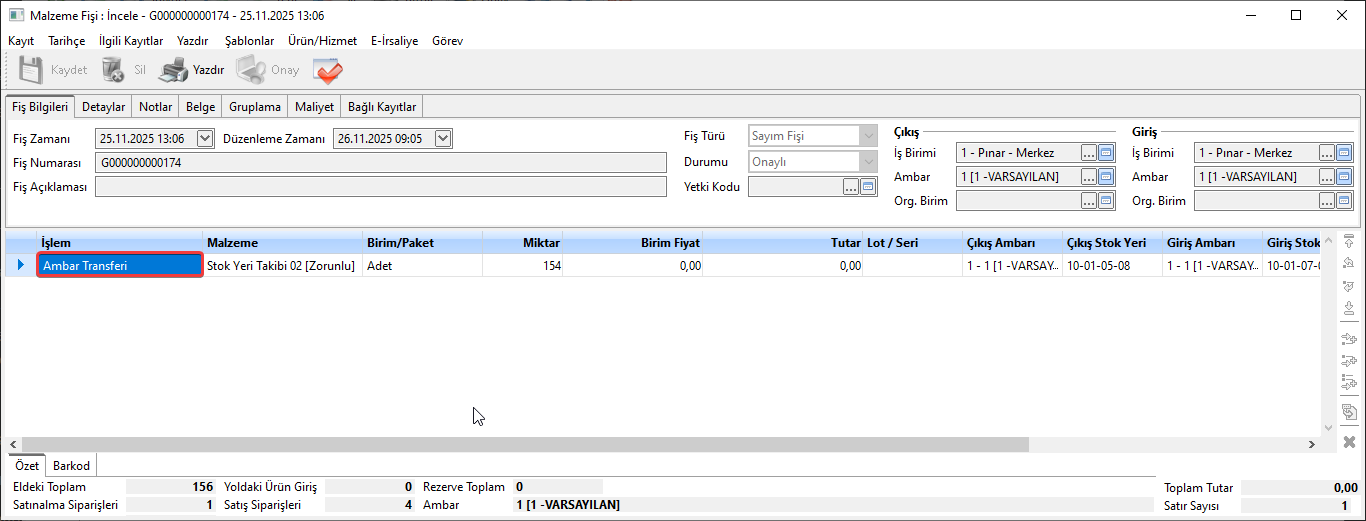Click the Sil trash bin icon
Image resolution: width=1366 pixels, height=521 pixels.
(113, 70)
